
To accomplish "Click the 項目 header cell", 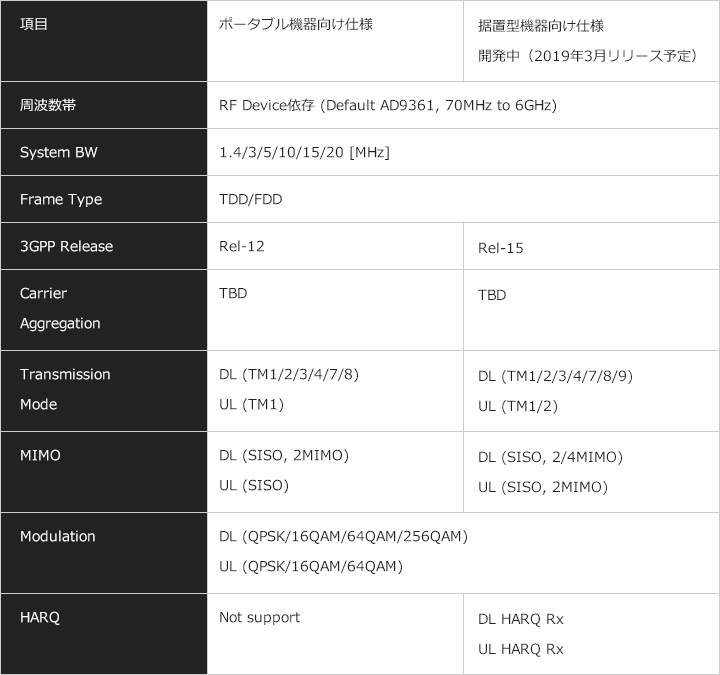I will [x=104, y=41].
